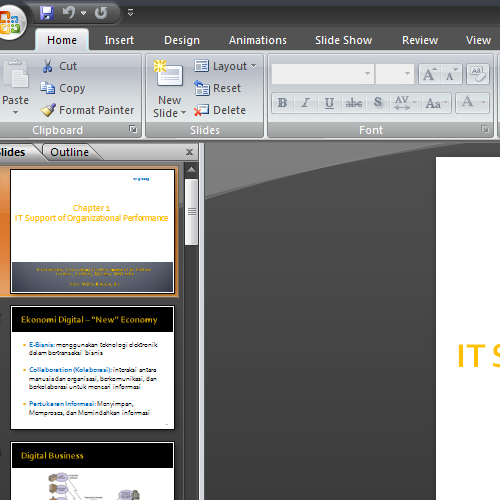Decrease font size with Shrink Font

click(451, 74)
